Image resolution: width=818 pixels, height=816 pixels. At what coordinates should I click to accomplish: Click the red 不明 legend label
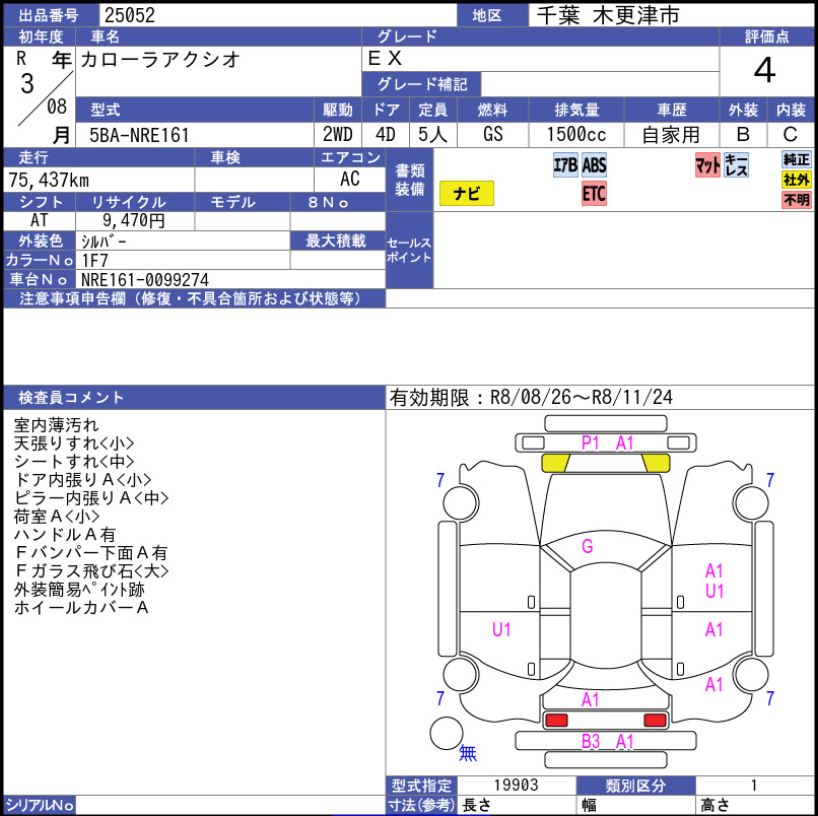point(797,200)
